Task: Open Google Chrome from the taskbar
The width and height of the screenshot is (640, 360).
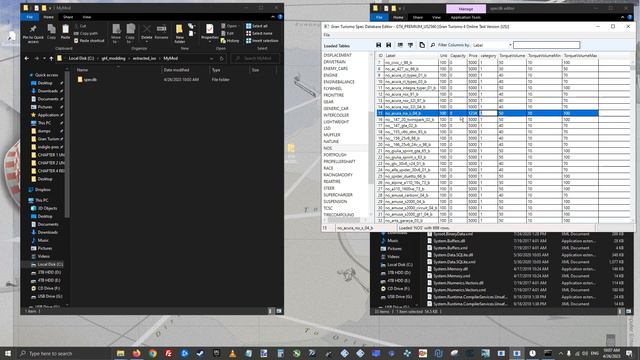Action: [x=152, y=353]
